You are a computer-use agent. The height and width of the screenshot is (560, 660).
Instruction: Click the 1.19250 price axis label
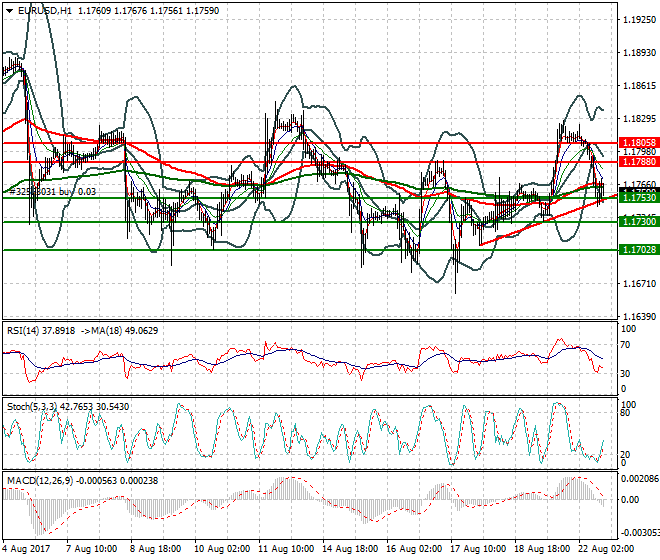(x=639, y=20)
